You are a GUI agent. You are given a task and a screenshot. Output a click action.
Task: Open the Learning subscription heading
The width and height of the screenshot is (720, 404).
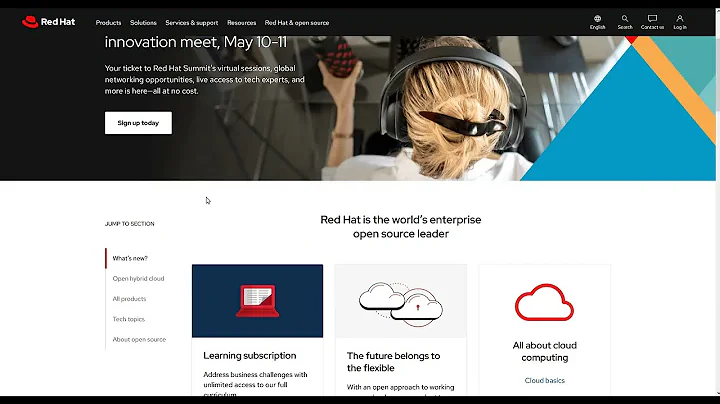(x=250, y=355)
